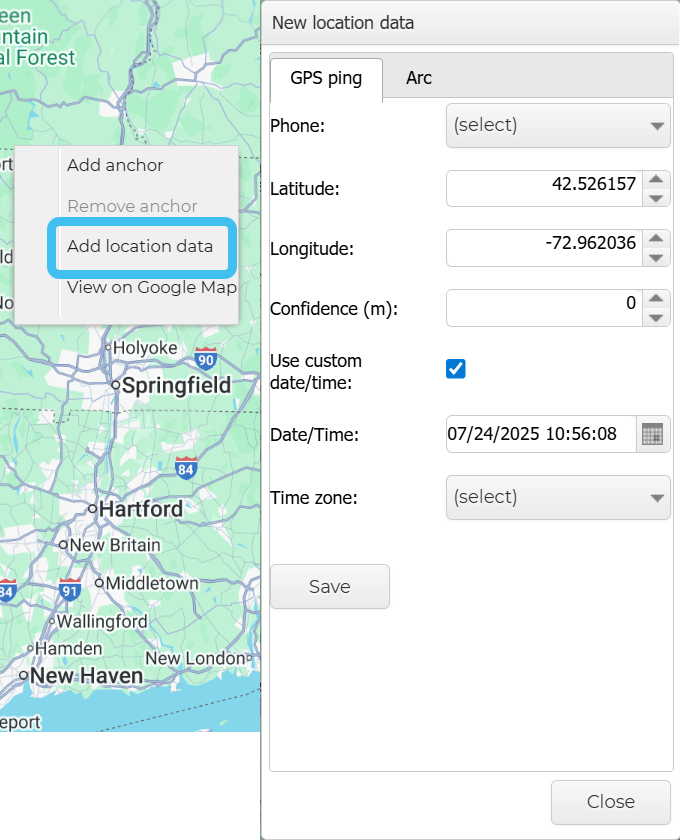Click the Close button
Viewport: 680px width, 840px height.
tap(610, 801)
